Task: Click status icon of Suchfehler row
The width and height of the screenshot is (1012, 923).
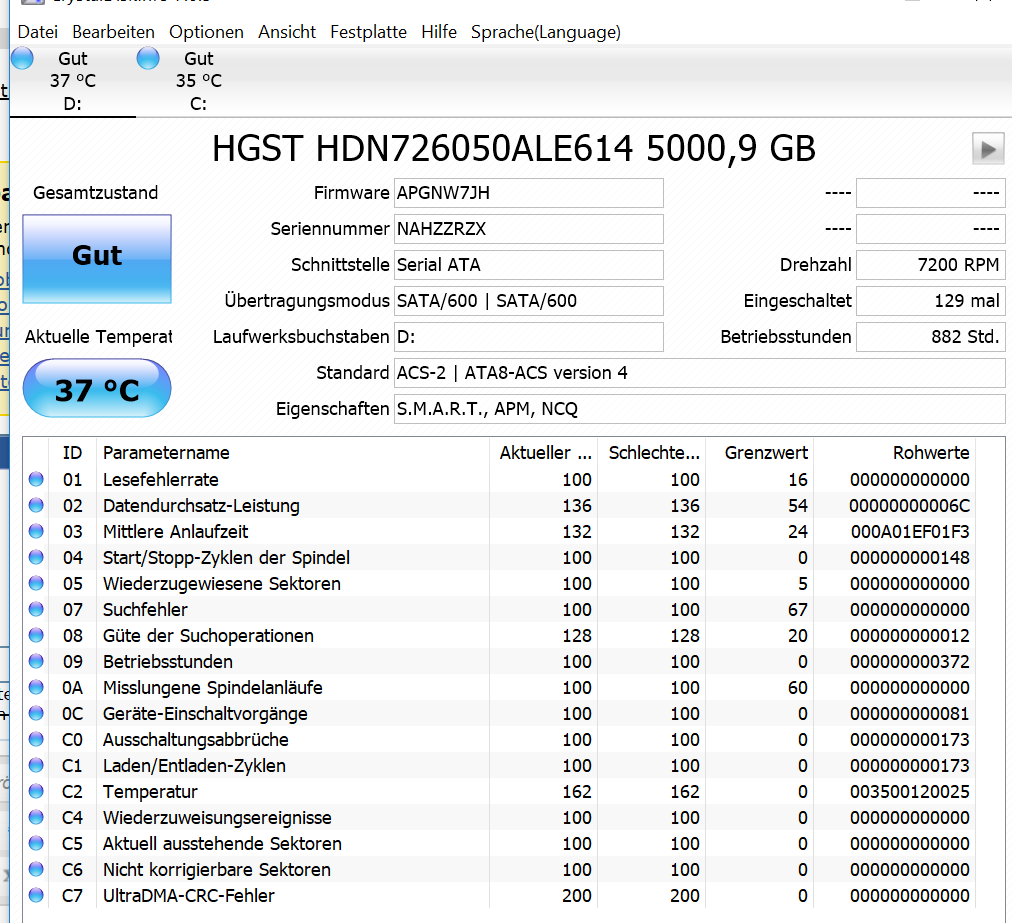Action: tap(36, 609)
